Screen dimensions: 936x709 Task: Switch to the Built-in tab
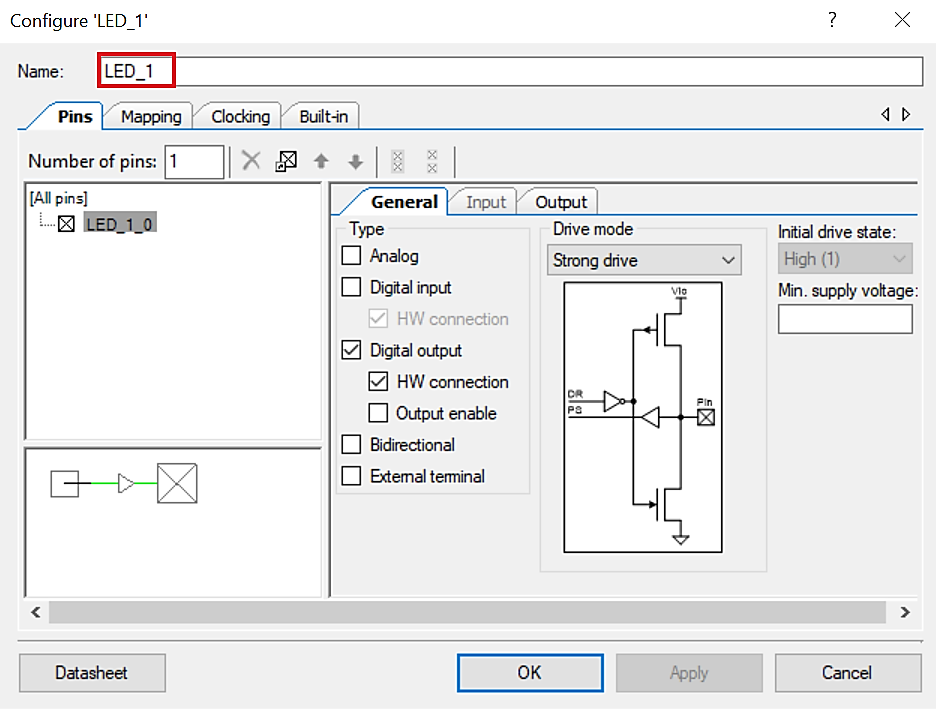pyautogui.click(x=324, y=116)
